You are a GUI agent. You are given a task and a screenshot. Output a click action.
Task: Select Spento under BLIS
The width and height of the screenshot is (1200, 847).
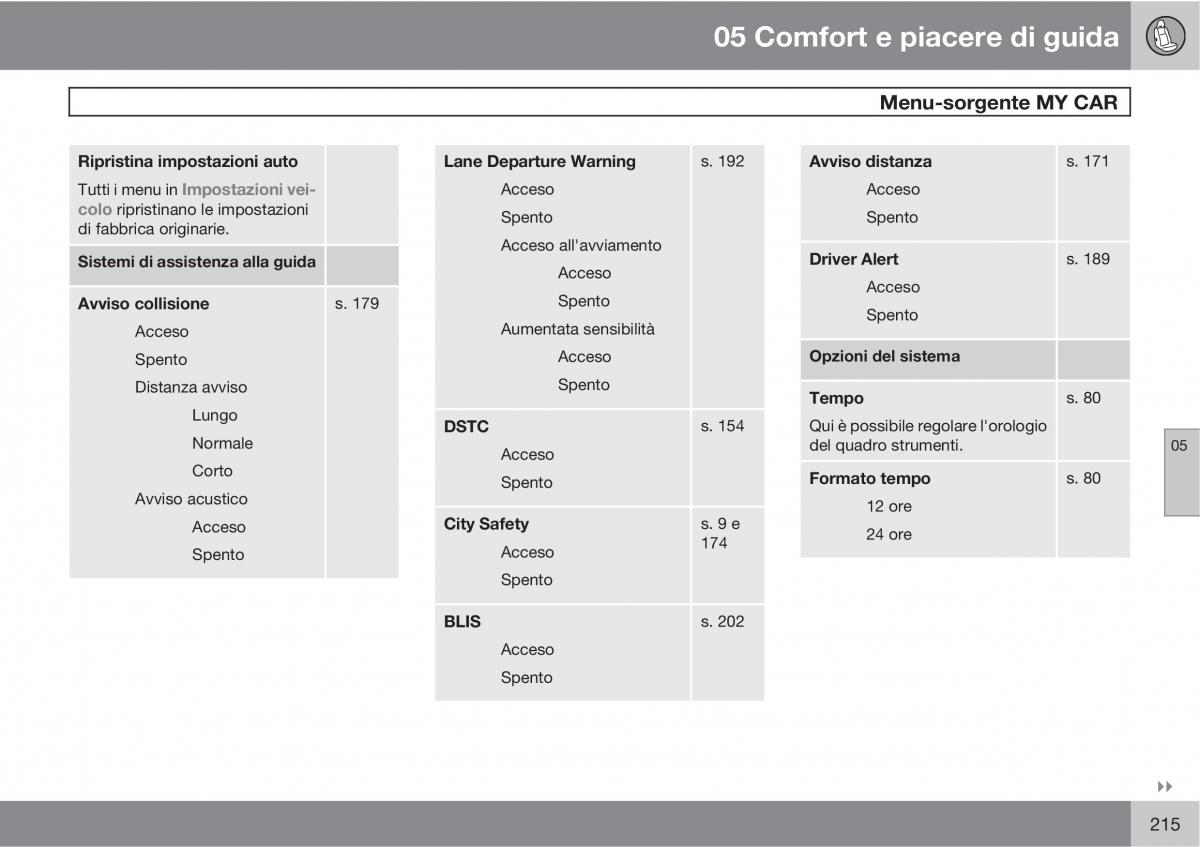527,677
